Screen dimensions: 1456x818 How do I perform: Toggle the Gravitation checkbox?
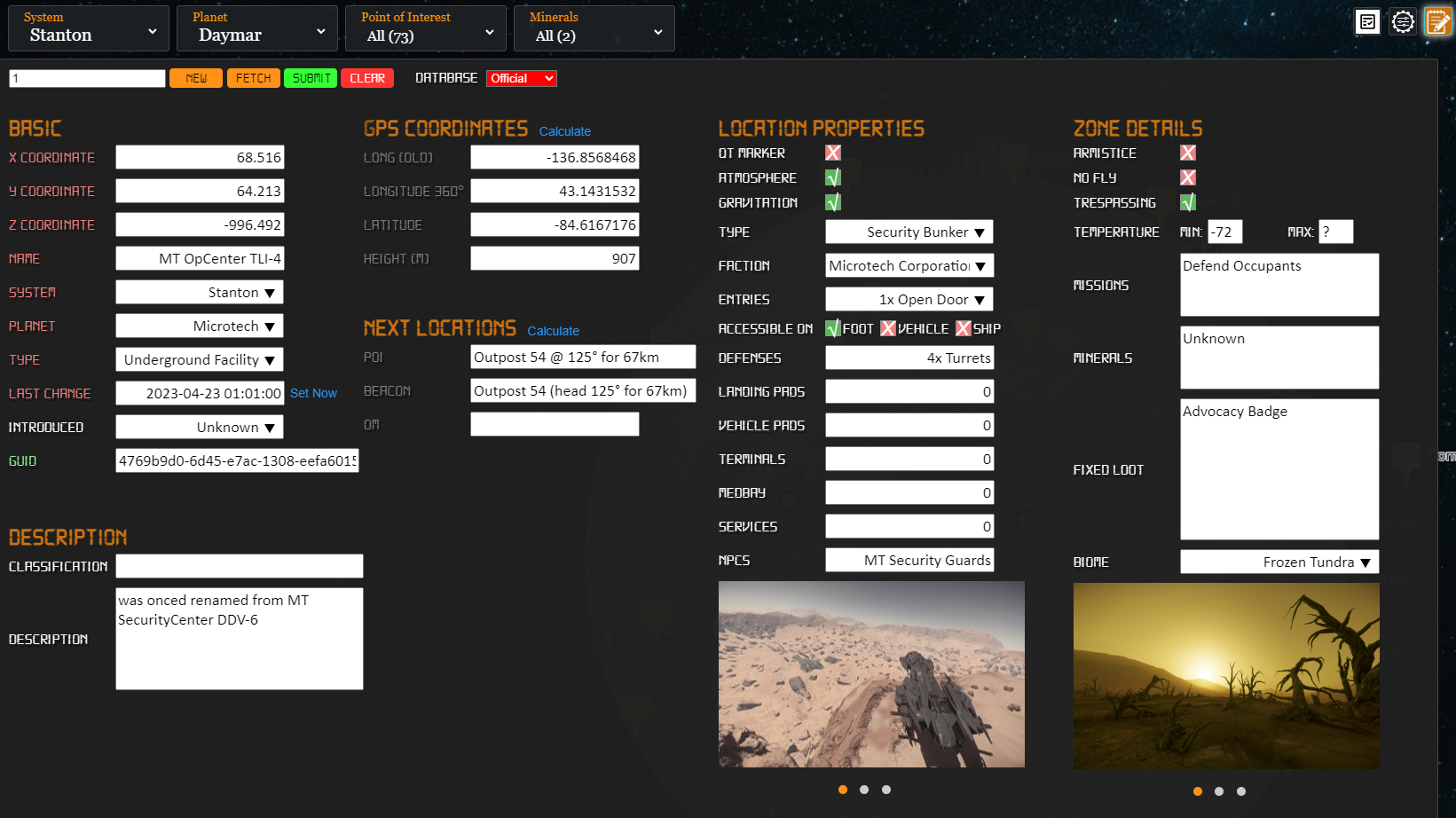coord(833,202)
